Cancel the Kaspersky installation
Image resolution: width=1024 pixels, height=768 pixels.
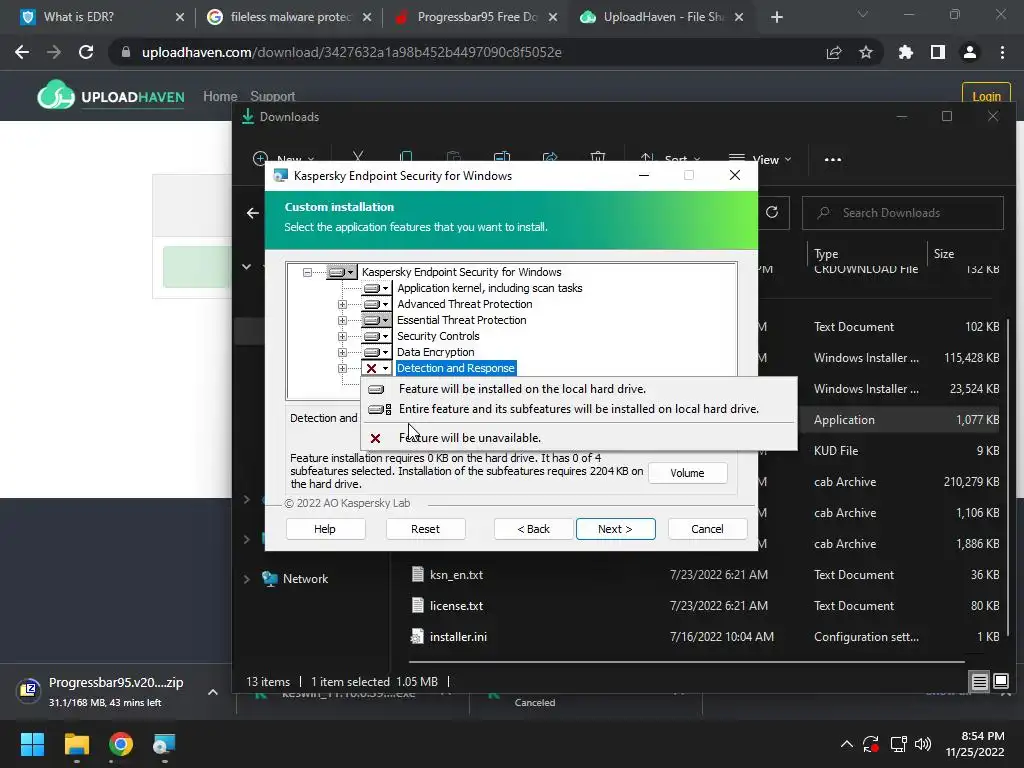[x=707, y=529]
